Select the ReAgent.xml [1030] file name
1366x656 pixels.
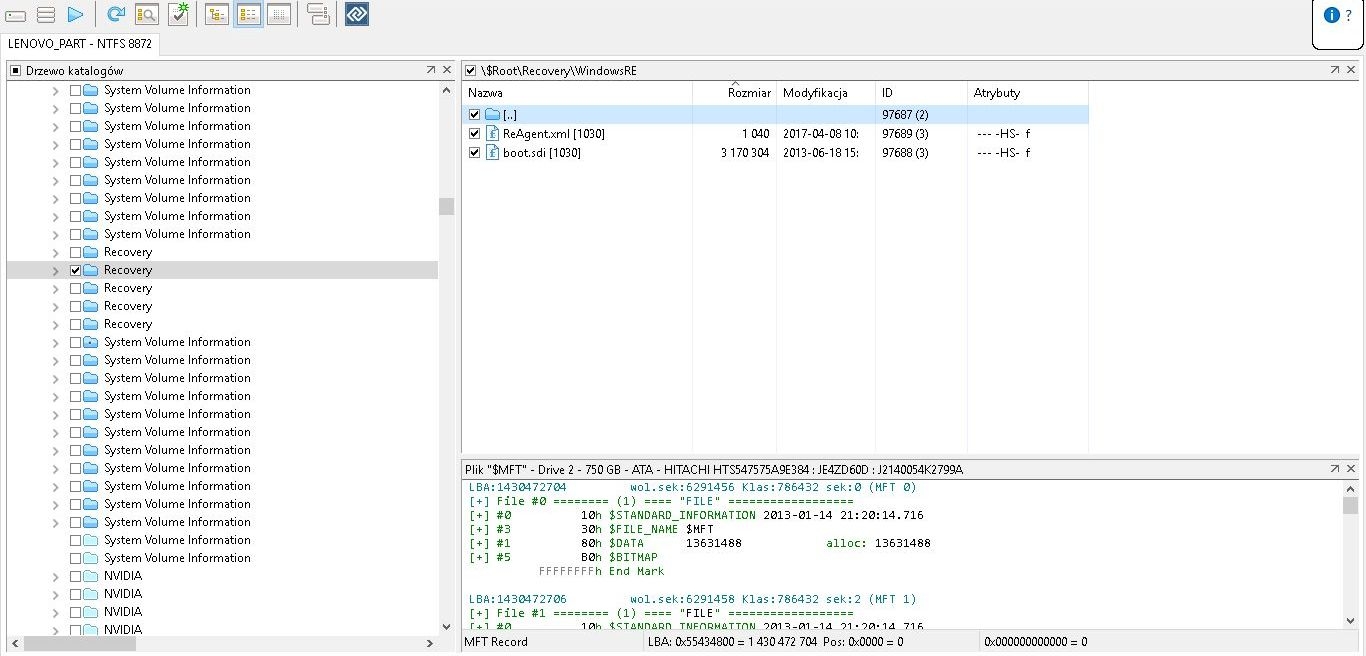tap(553, 134)
